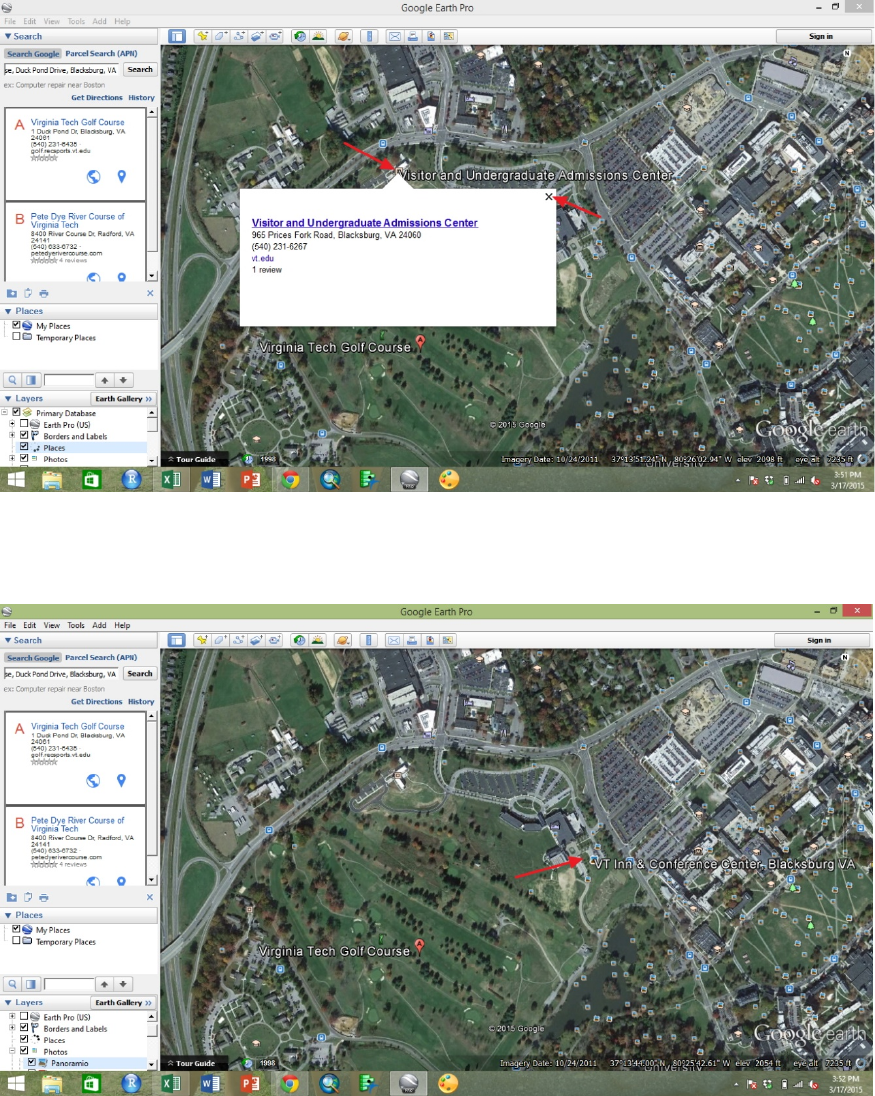Toggle My Places checkbox in top window
Screen dimensions: 875x1096
tap(16, 325)
